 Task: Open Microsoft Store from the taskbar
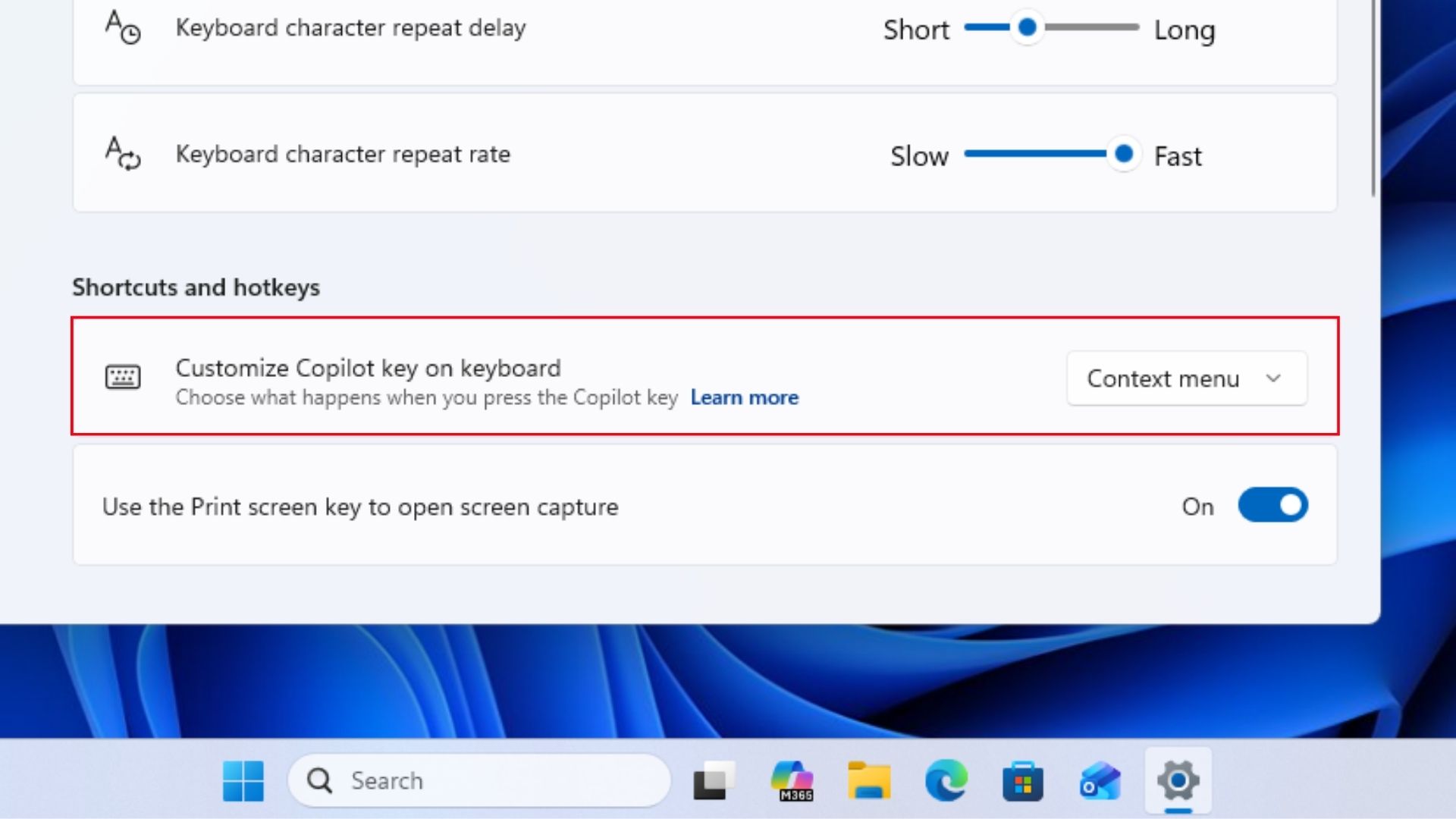1023,780
